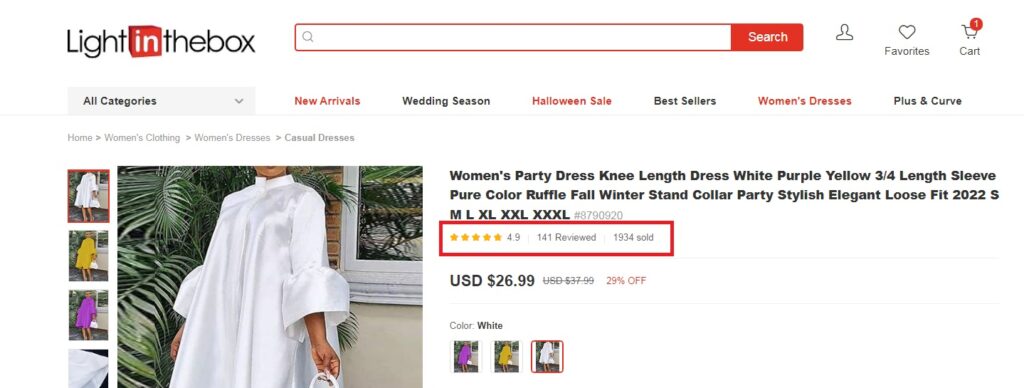Click the magnifier icon in search box
This screenshot has width=1024, height=388.
tap(308, 37)
